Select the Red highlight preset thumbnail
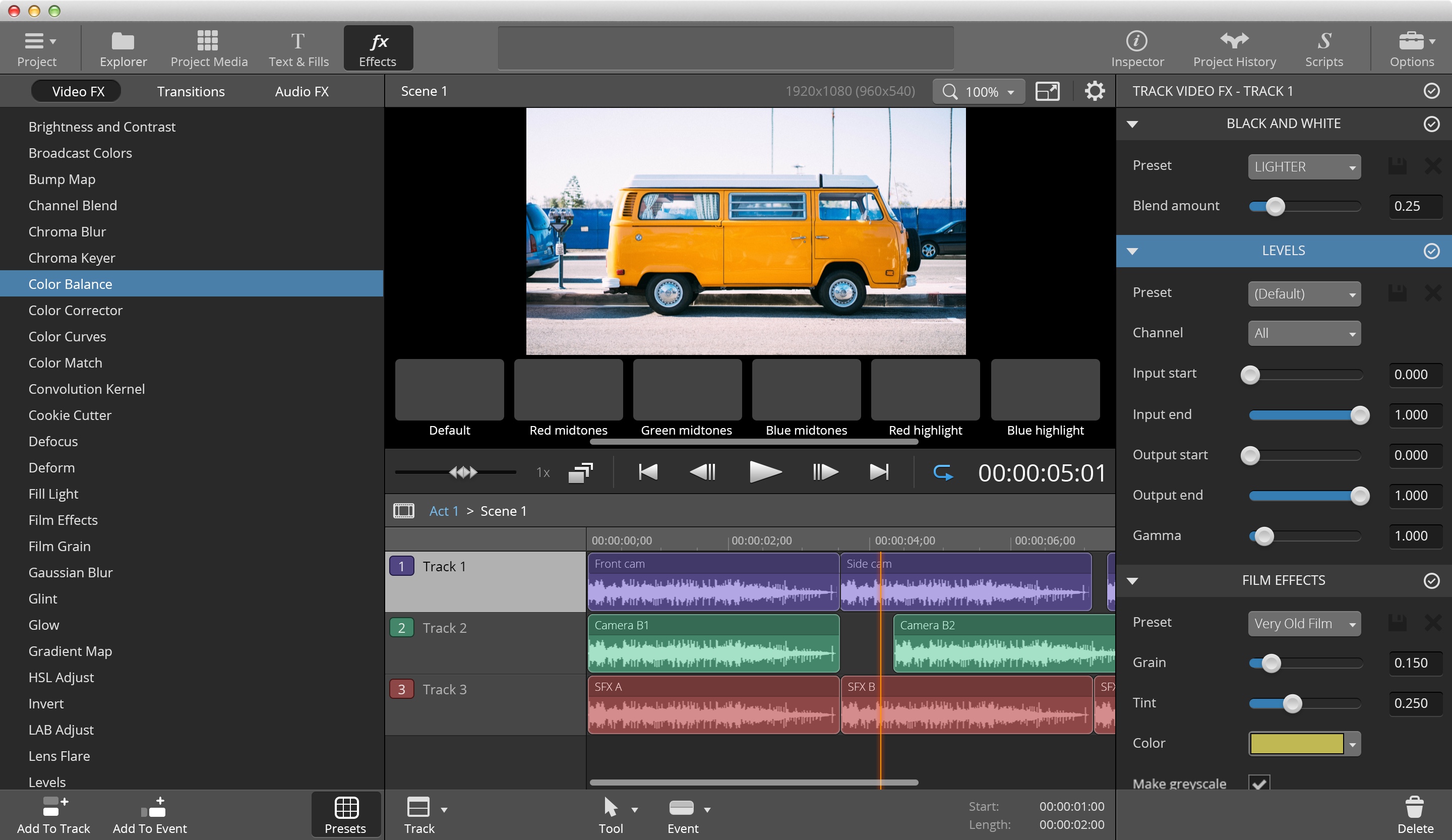1452x840 pixels. [x=925, y=389]
